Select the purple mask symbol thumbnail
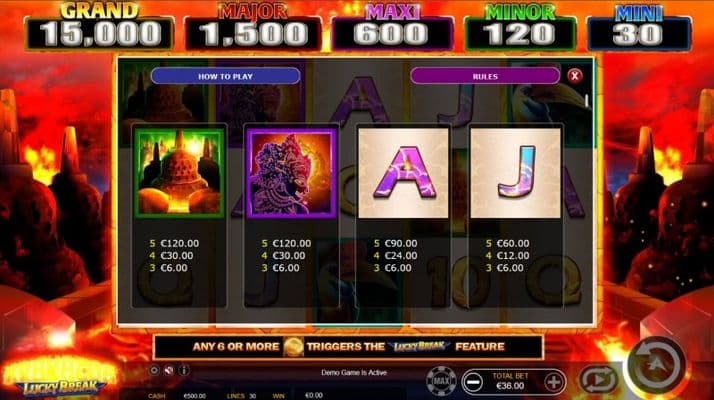 [x=291, y=173]
